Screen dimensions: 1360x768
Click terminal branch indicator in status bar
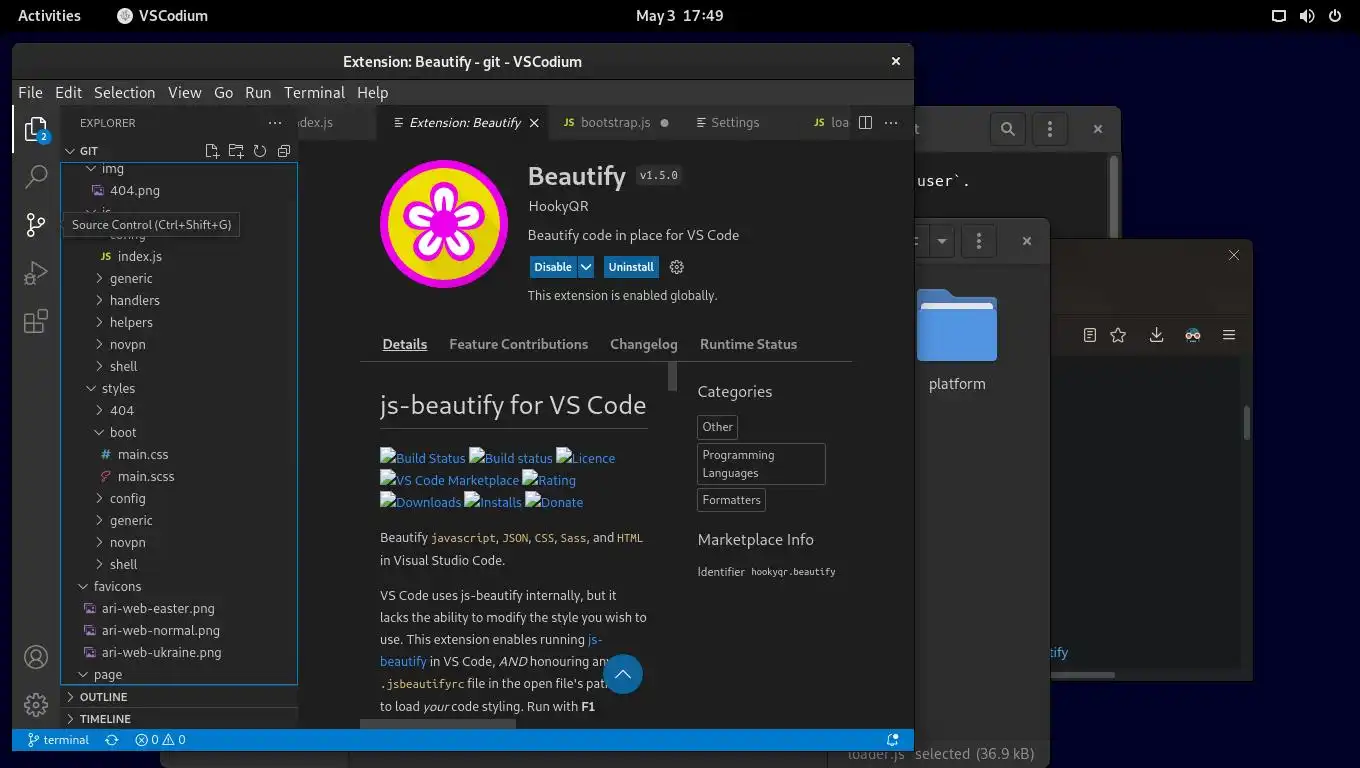58,740
